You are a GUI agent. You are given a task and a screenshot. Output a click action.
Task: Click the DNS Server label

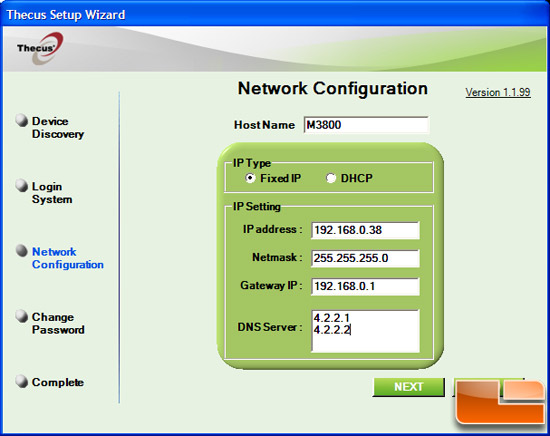click(x=270, y=327)
